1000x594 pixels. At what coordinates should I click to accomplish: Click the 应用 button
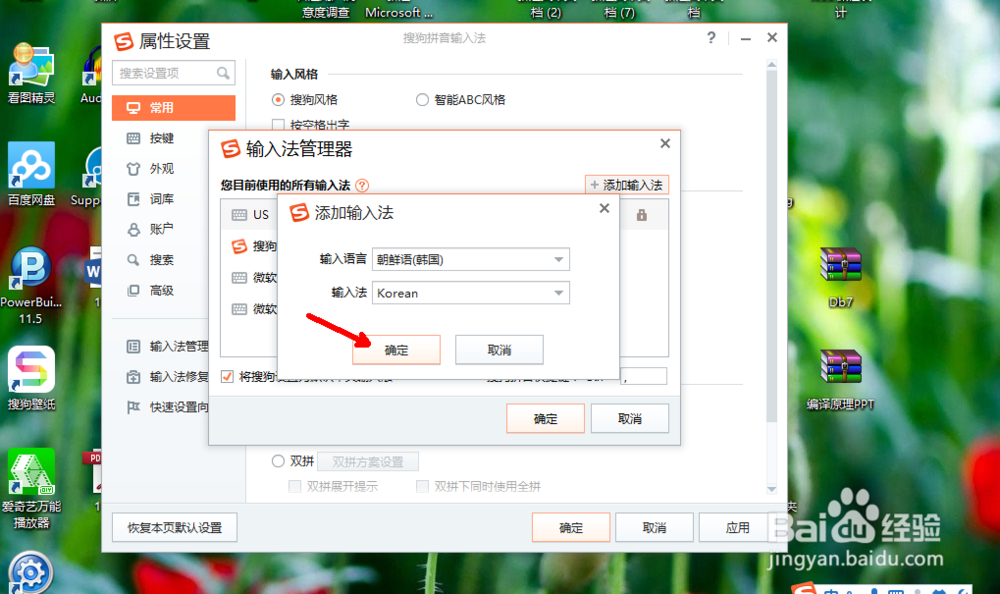click(x=737, y=527)
